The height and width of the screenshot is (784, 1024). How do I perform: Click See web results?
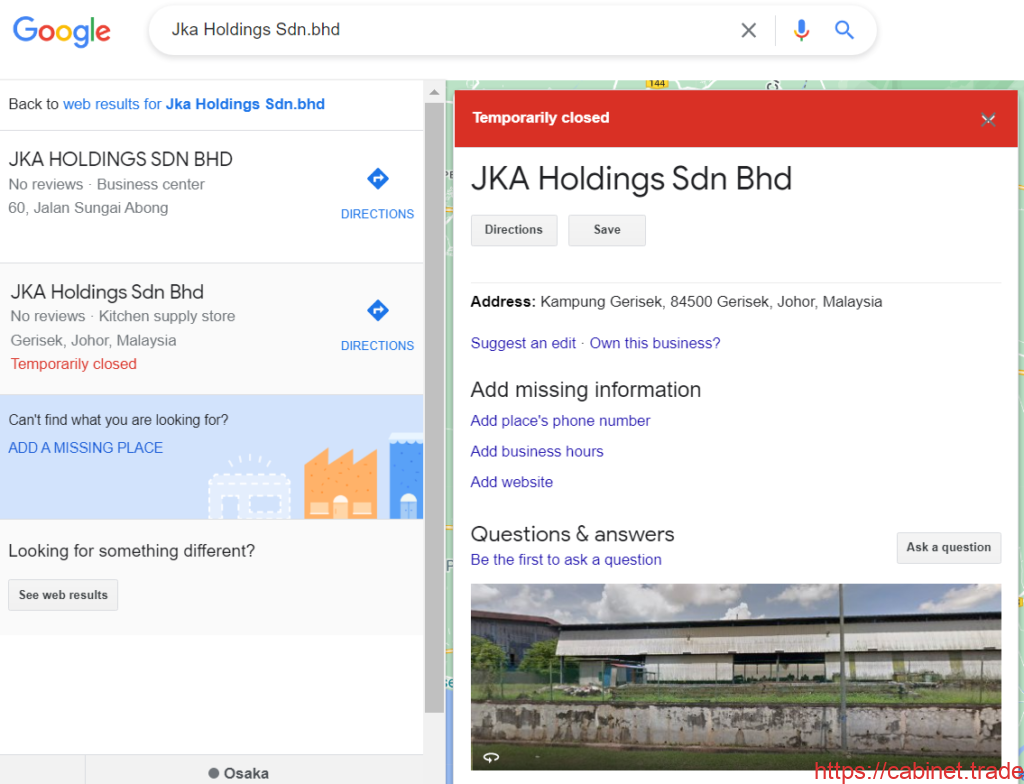pos(62,594)
